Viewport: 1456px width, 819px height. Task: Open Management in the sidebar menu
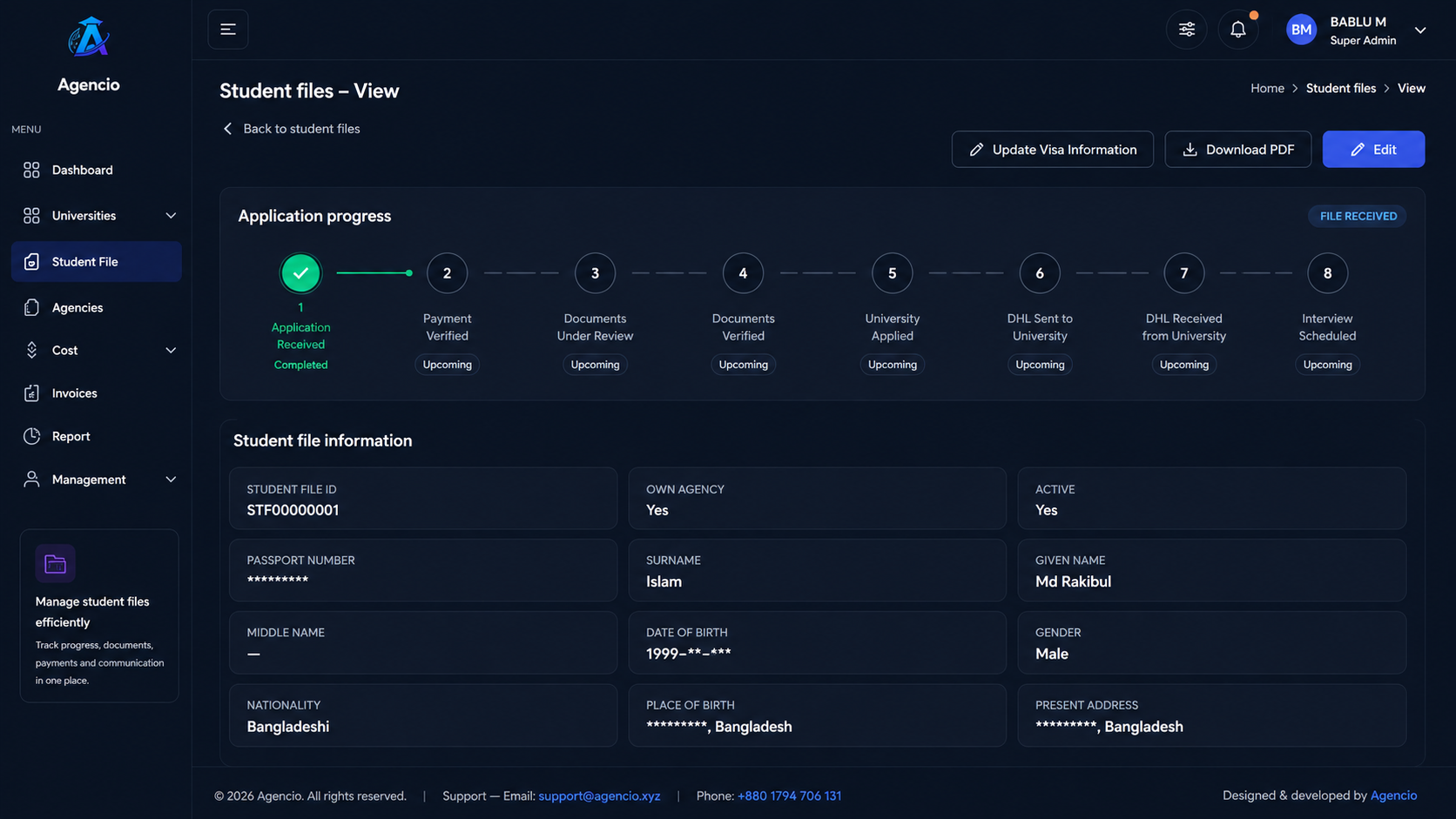tap(97, 480)
